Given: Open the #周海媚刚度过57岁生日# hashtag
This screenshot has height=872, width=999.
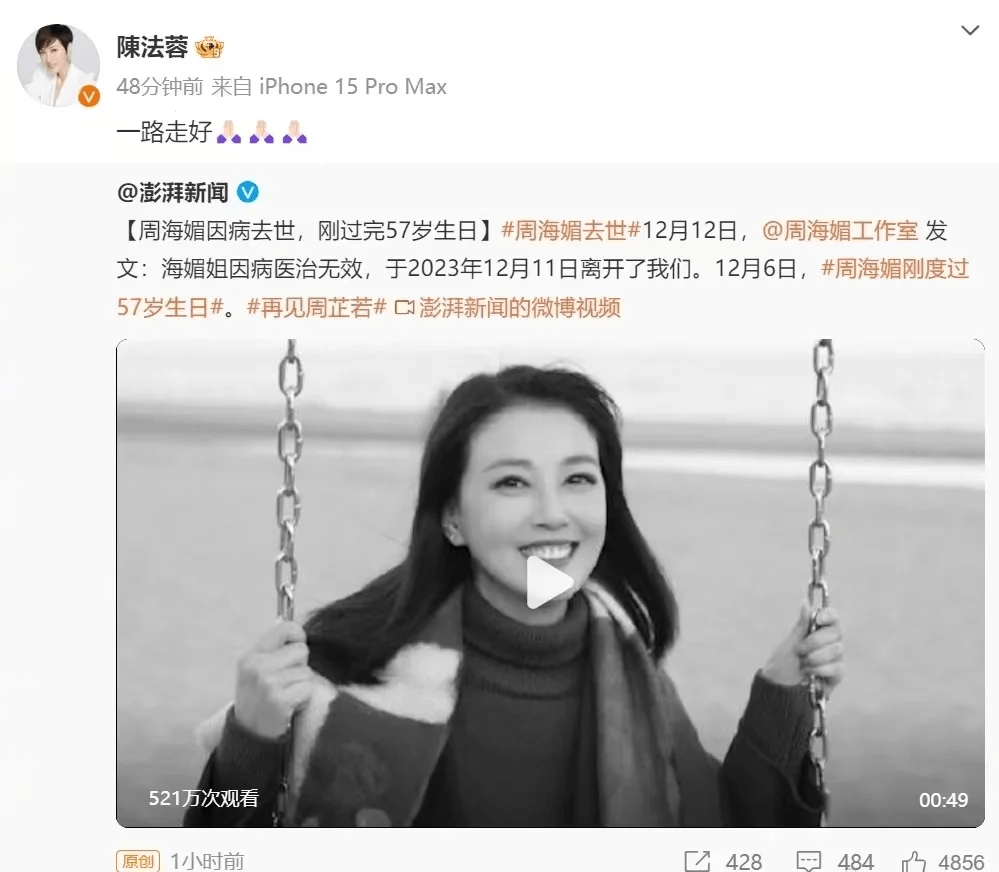Looking at the screenshot, I should [x=543, y=288].
